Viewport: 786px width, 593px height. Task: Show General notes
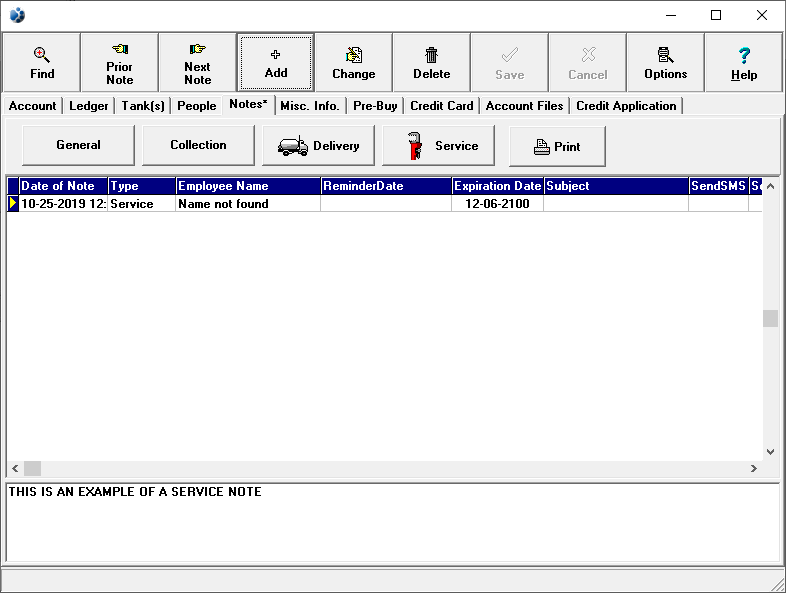78,145
